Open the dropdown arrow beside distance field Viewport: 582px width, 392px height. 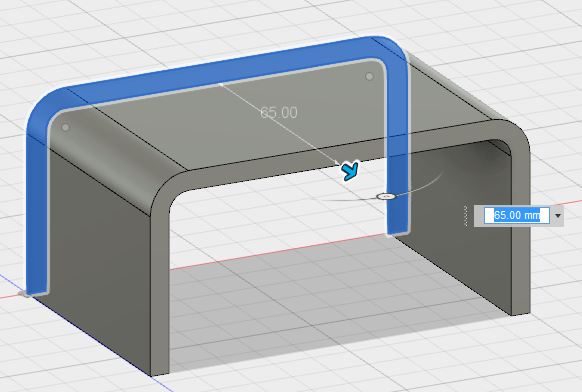[x=558, y=216]
